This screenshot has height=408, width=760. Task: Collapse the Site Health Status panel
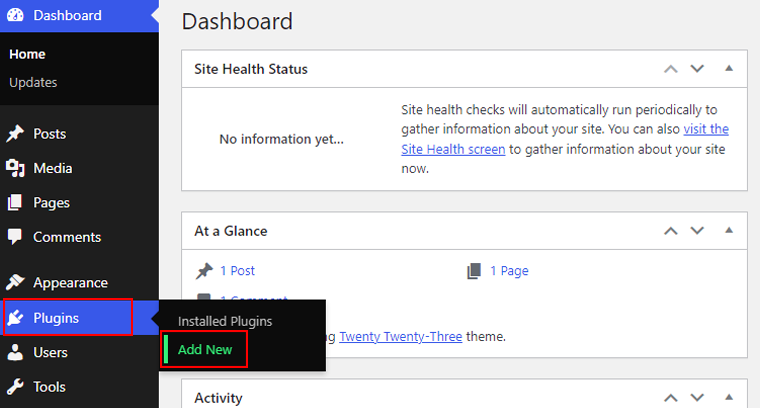(x=729, y=68)
